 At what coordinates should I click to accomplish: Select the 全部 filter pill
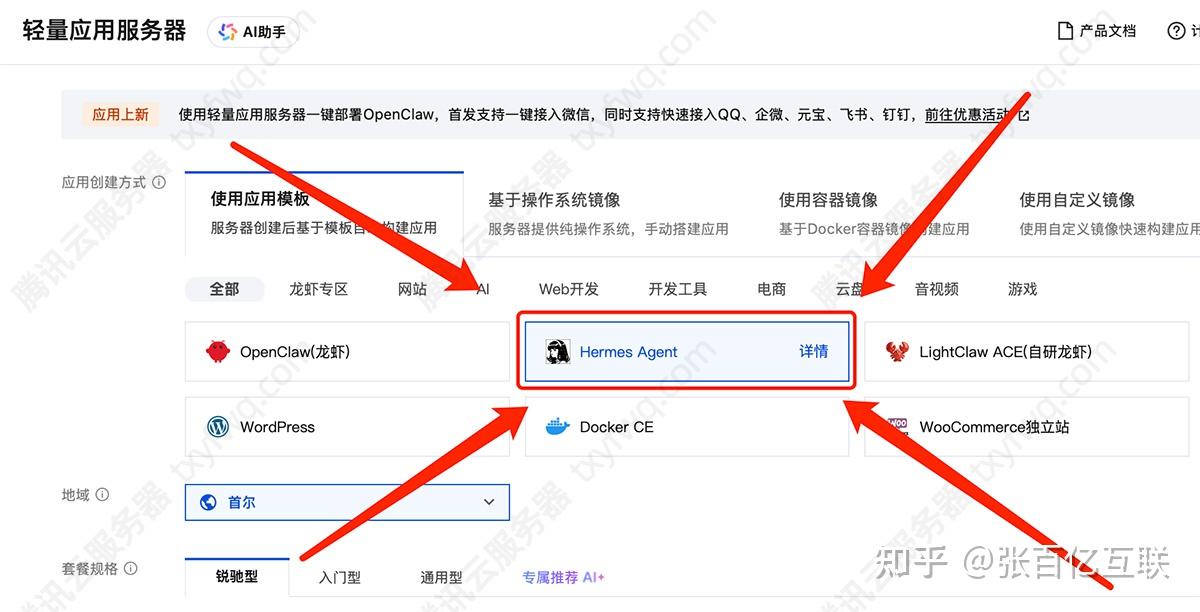coord(224,288)
